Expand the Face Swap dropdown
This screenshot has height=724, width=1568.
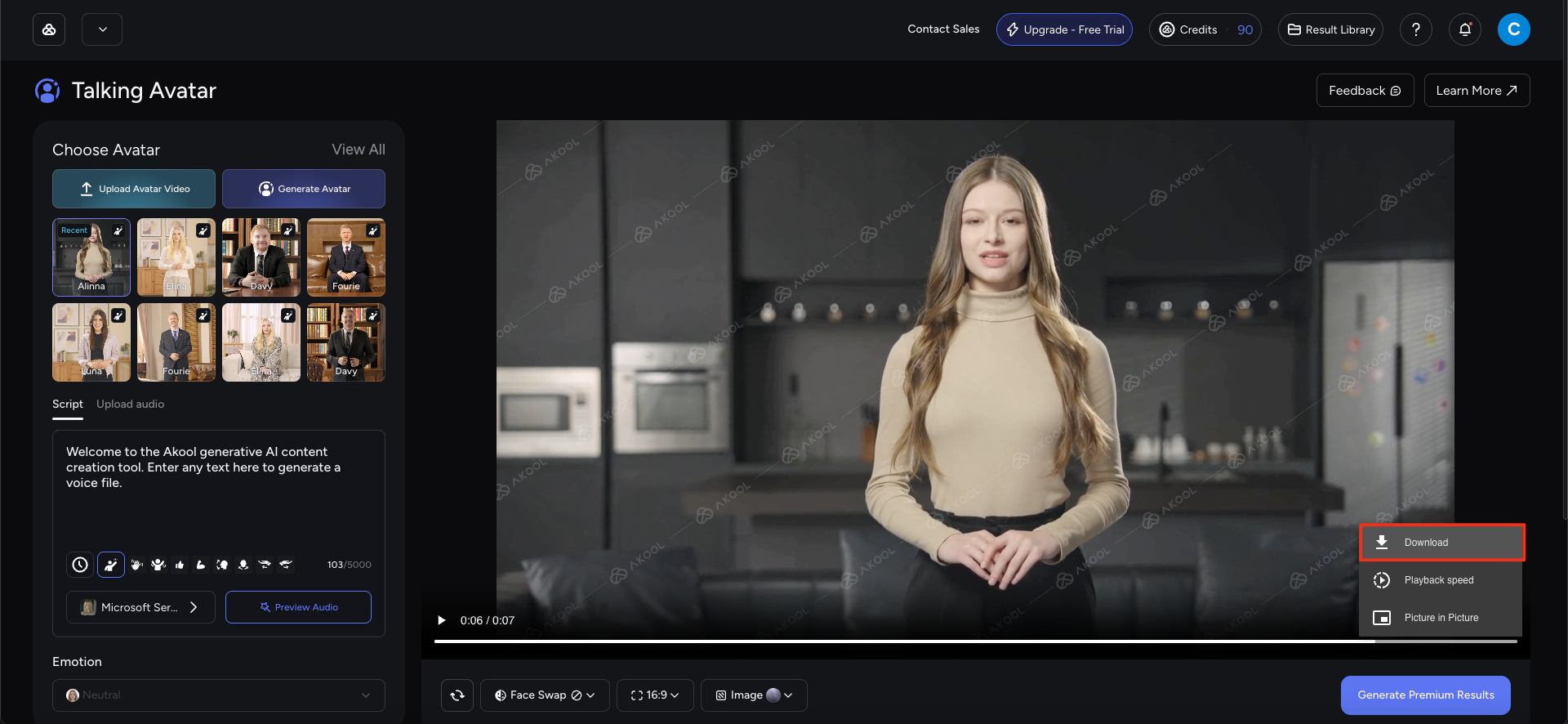coord(545,695)
